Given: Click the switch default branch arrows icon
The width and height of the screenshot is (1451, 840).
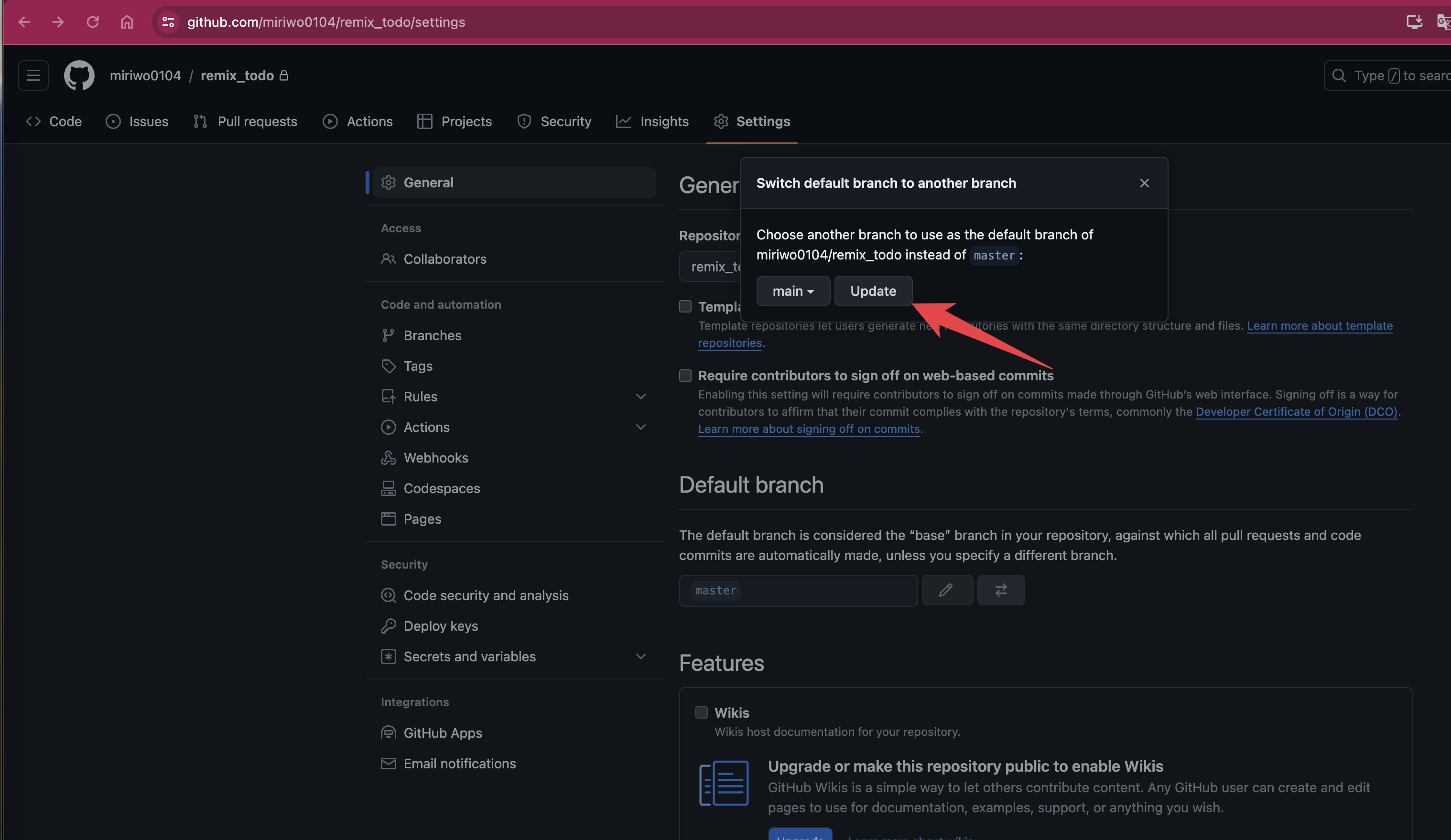Looking at the screenshot, I should click(x=1001, y=590).
